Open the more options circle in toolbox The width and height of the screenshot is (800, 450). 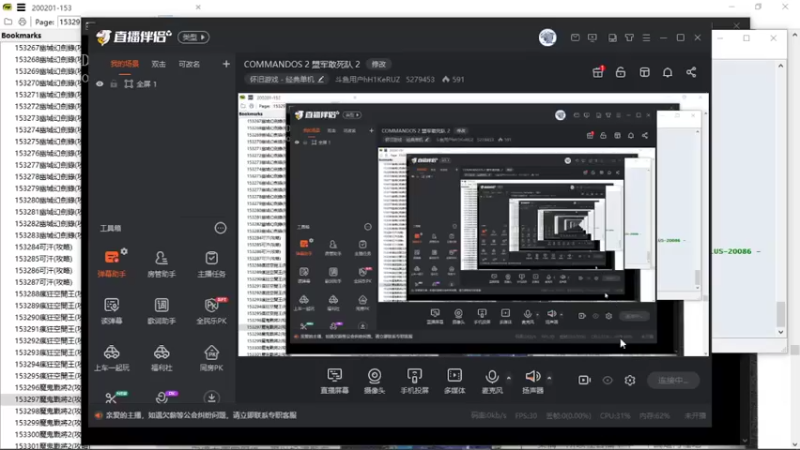click(x=220, y=228)
